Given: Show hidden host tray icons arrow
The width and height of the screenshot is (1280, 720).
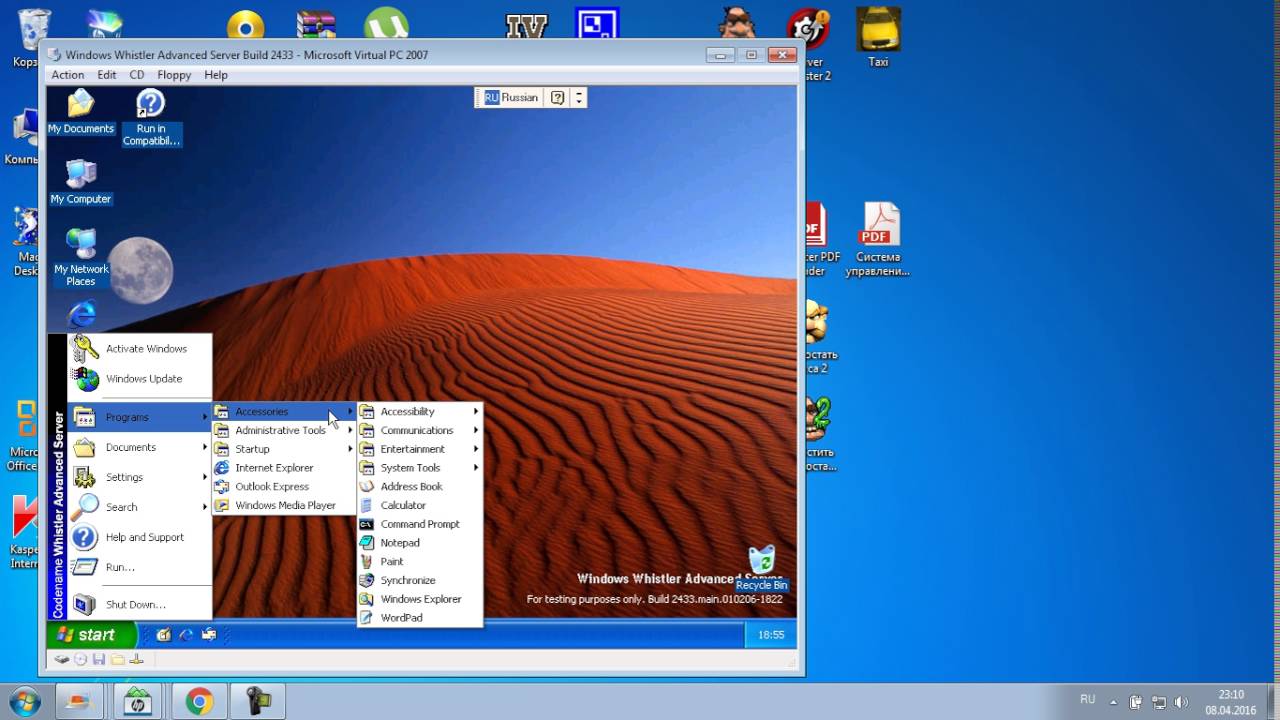Looking at the screenshot, I should coord(1113,701).
